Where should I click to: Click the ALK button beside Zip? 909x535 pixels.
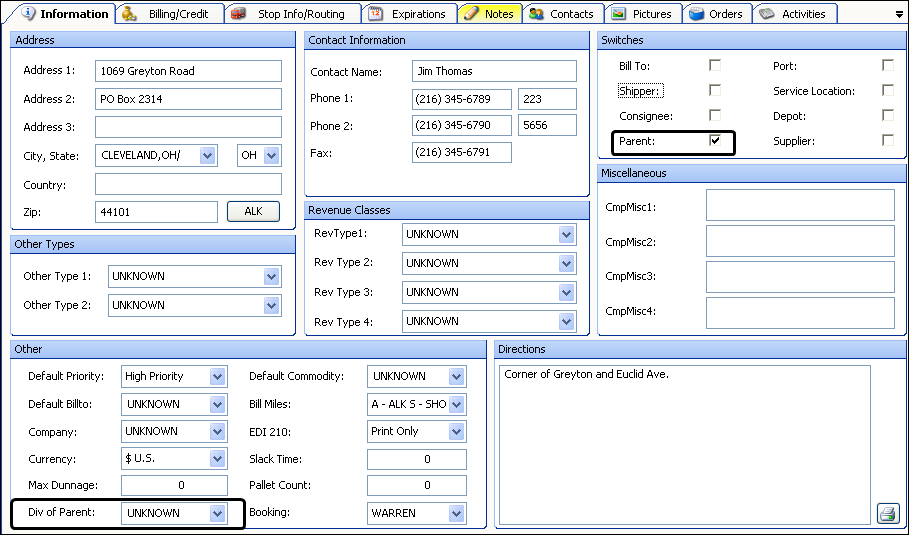click(x=253, y=212)
